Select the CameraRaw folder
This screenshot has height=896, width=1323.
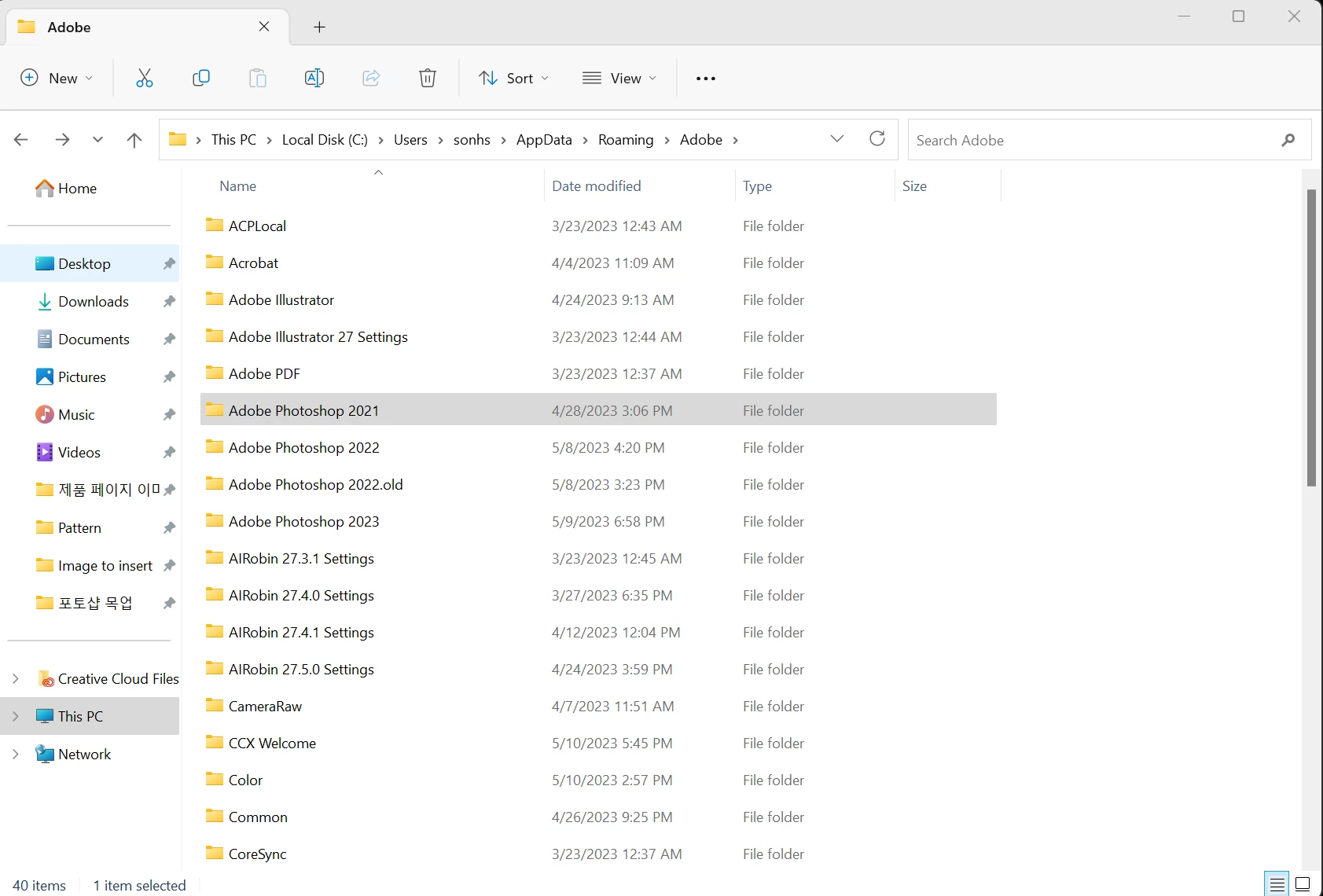(x=598, y=706)
